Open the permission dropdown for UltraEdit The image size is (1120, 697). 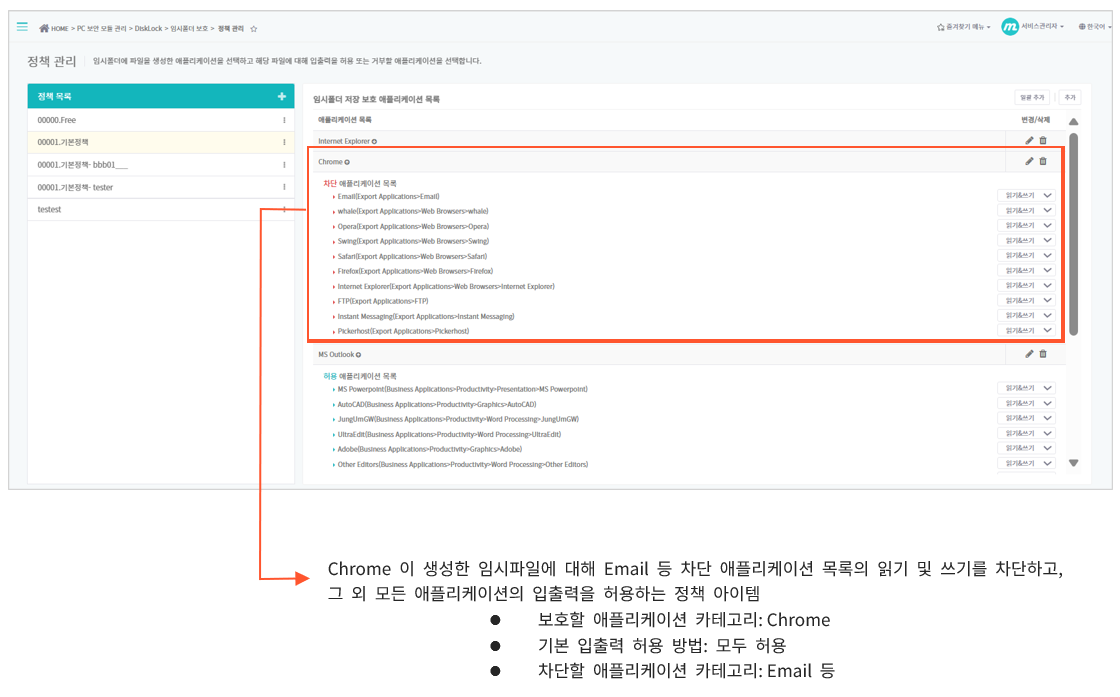(x=1026, y=433)
